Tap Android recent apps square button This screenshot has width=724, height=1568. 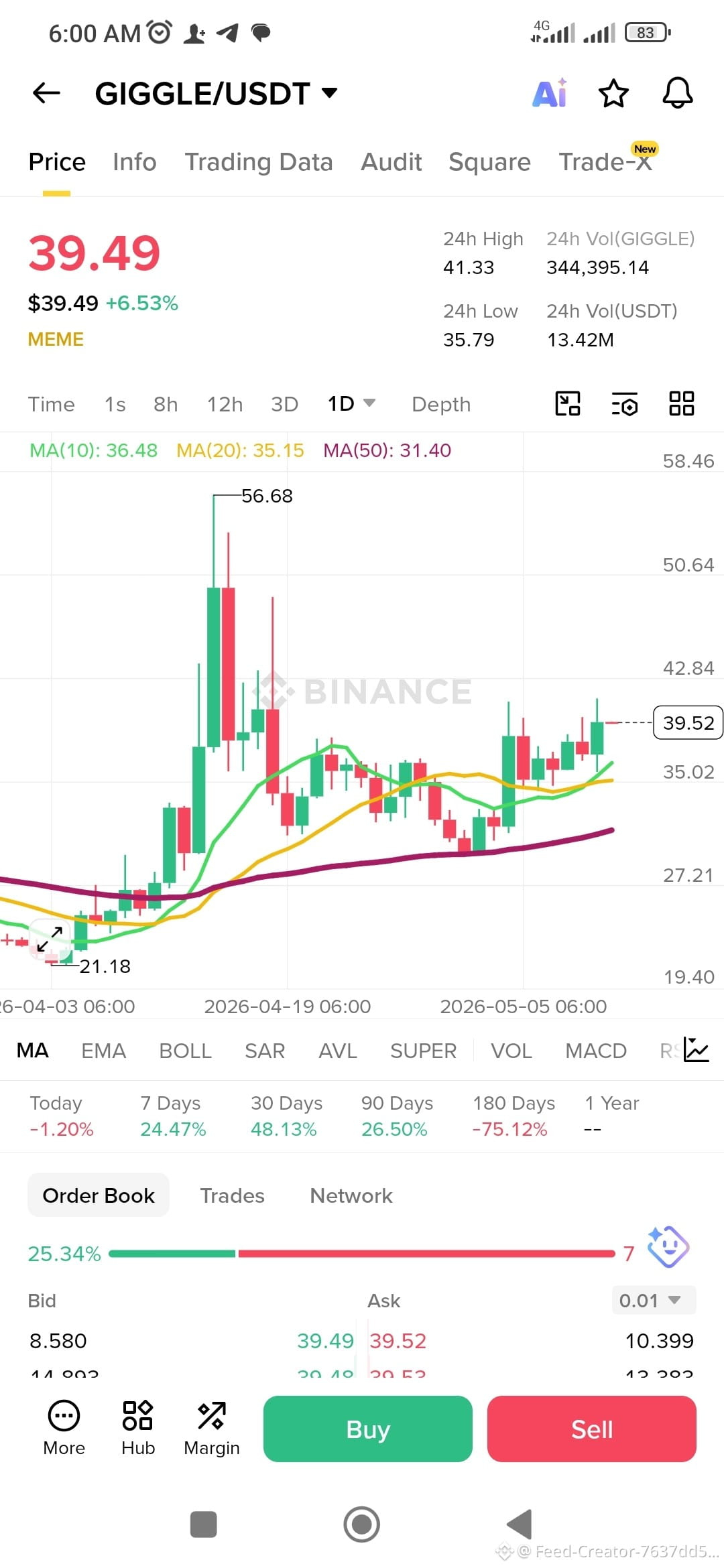pyautogui.click(x=204, y=1524)
